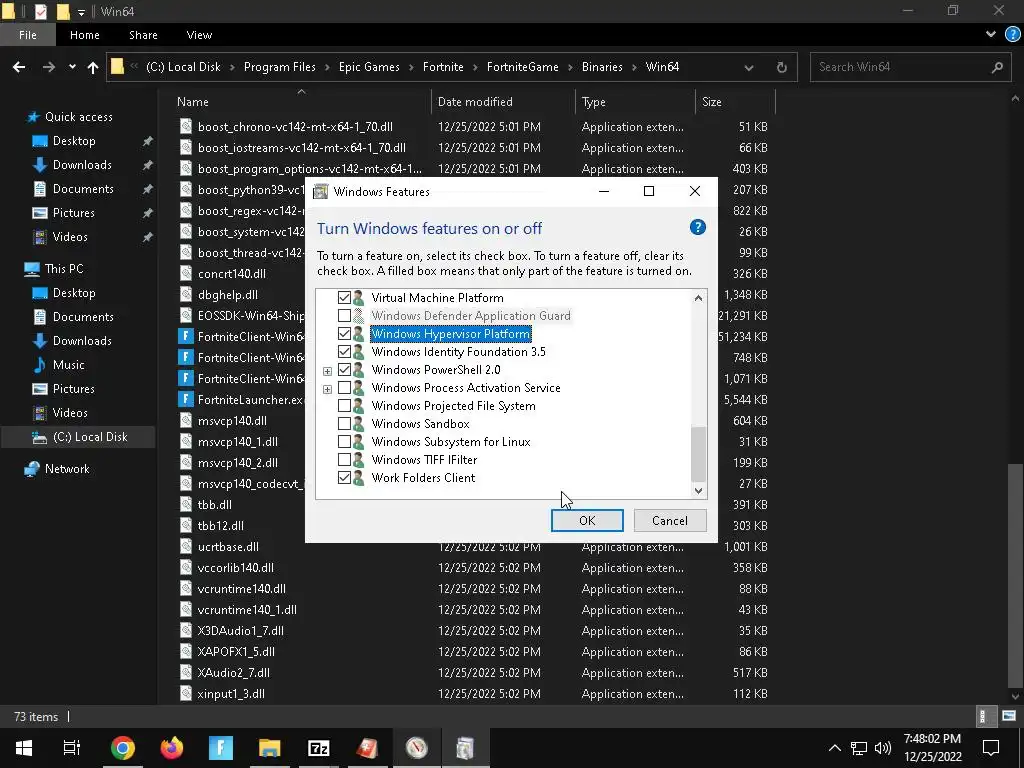Enable Windows TIFF IFilter checkbox

(344, 460)
